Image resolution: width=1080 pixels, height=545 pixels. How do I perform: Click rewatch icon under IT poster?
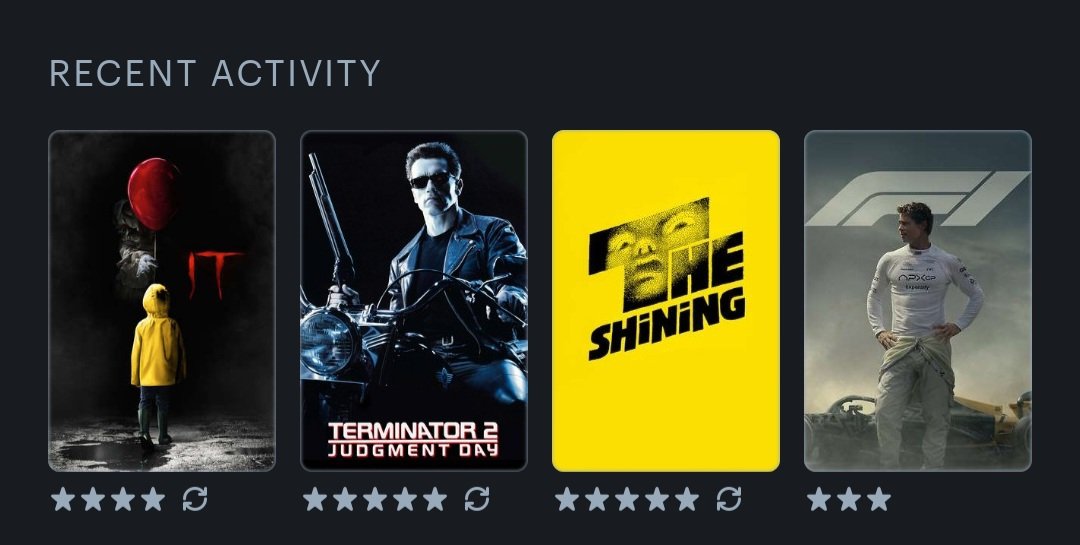pos(195,499)
